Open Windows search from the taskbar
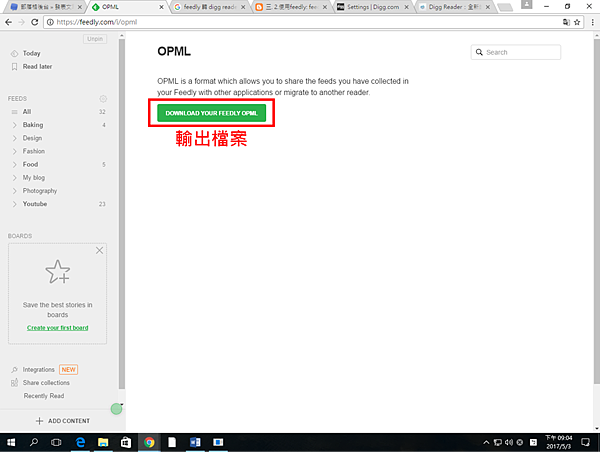 [x=34, y=443]
